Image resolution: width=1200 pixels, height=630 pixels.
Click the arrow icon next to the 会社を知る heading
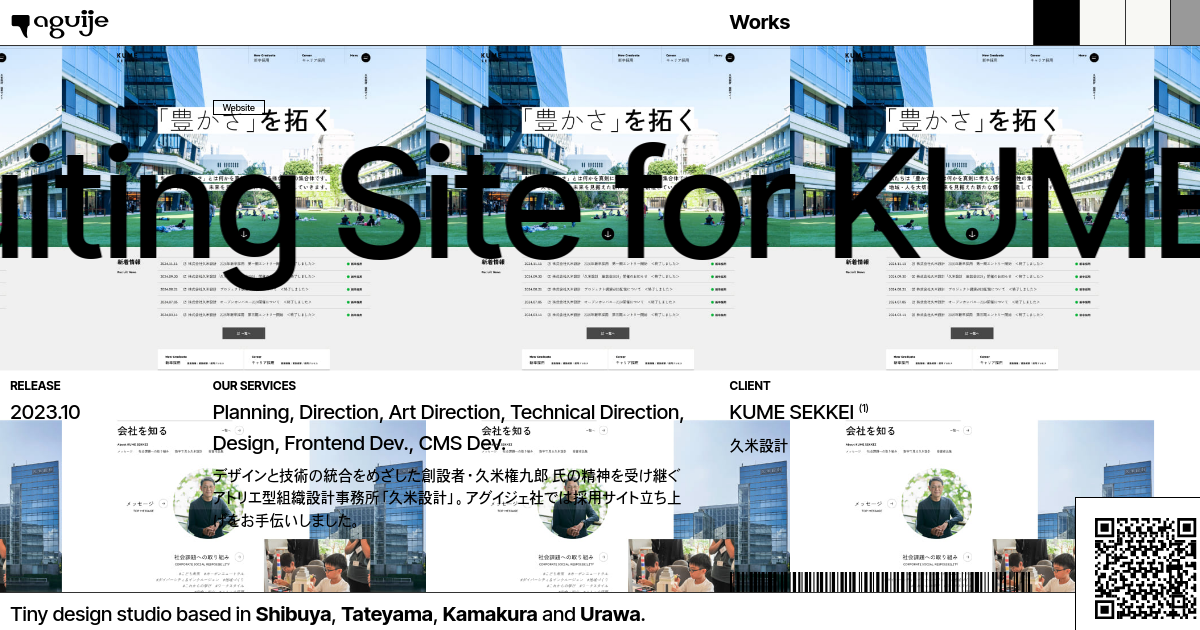pyautogui.click(x=603, y=429)
